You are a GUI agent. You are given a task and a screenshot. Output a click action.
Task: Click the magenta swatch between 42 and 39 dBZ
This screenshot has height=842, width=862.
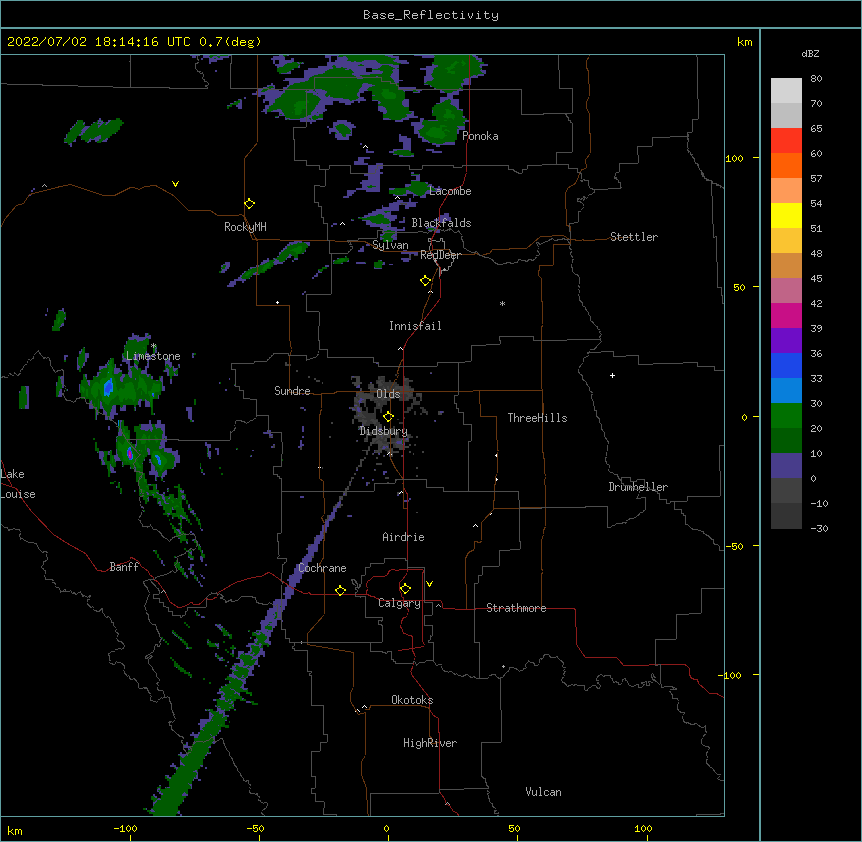(x=786, y=315)
